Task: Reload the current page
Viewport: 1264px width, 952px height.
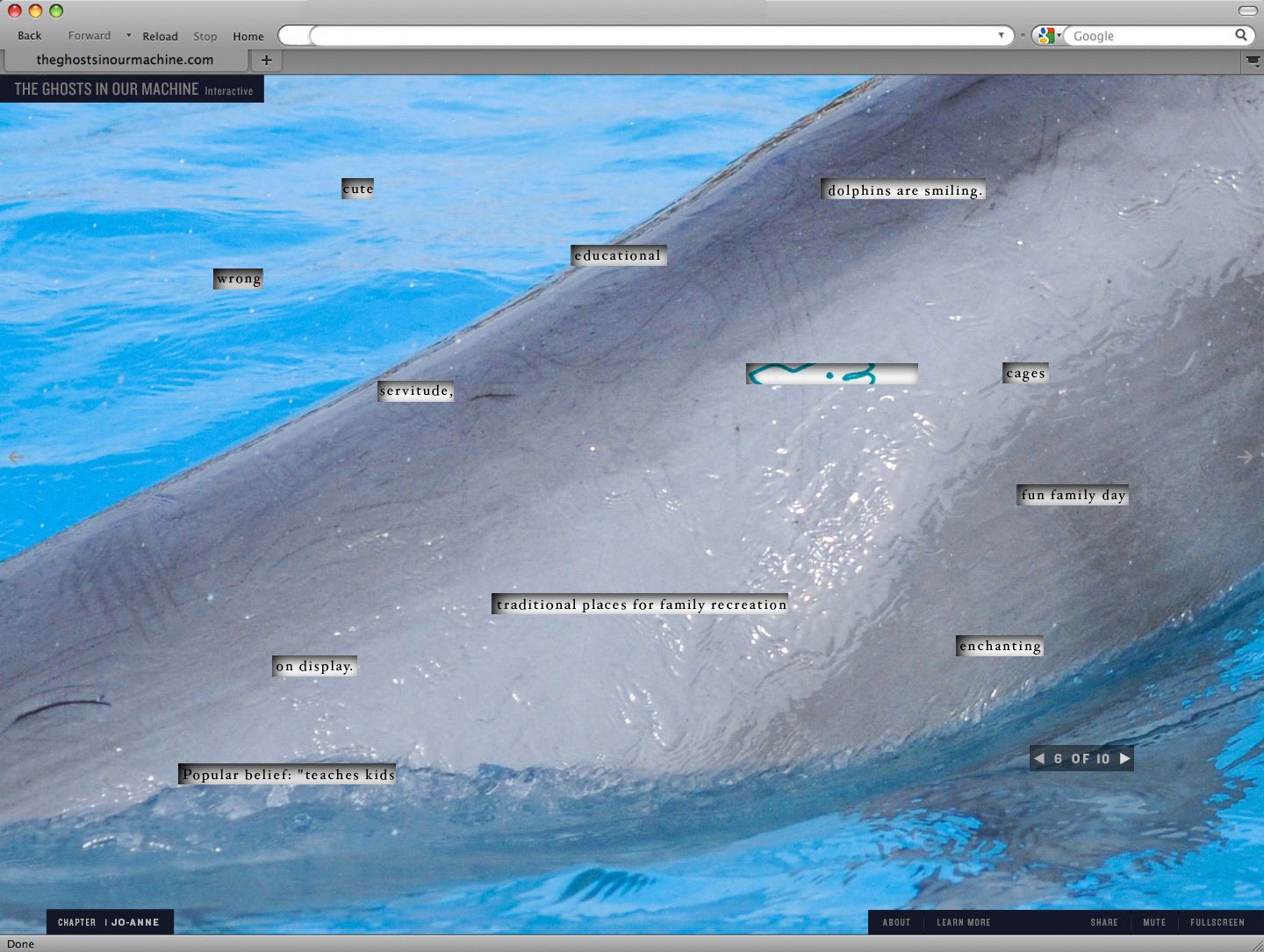Action: [160, 36]
